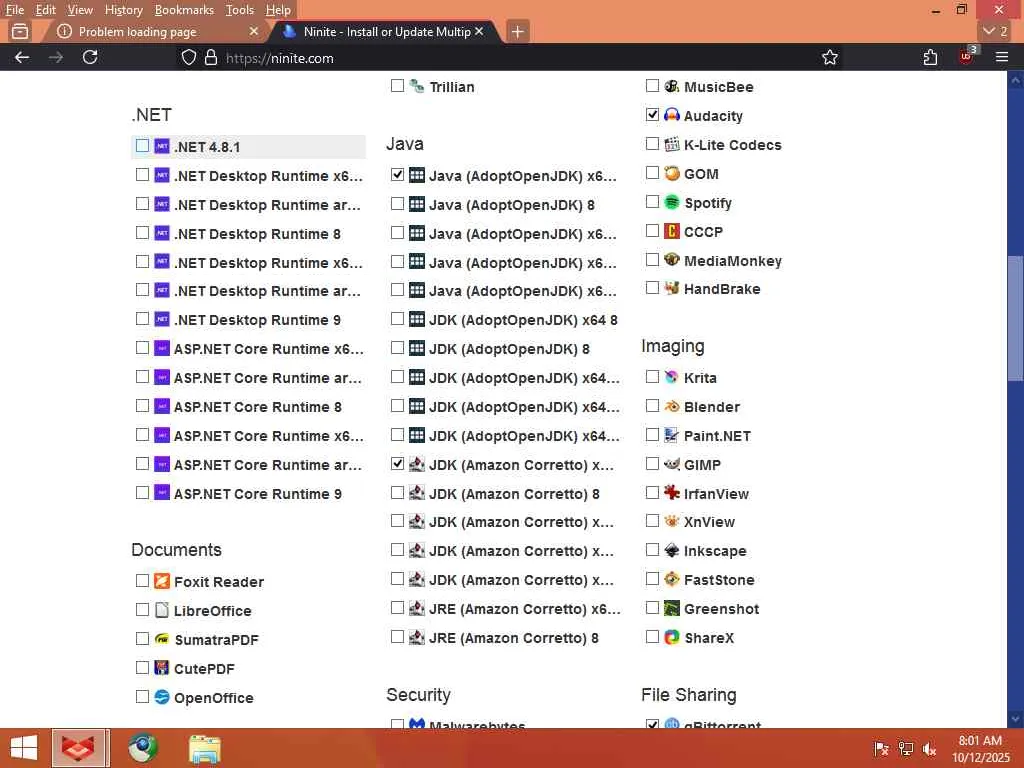The height and width of the screenshot is (768, 1024).
Task: Click the MusicBee icon
Action: [671, 86]
